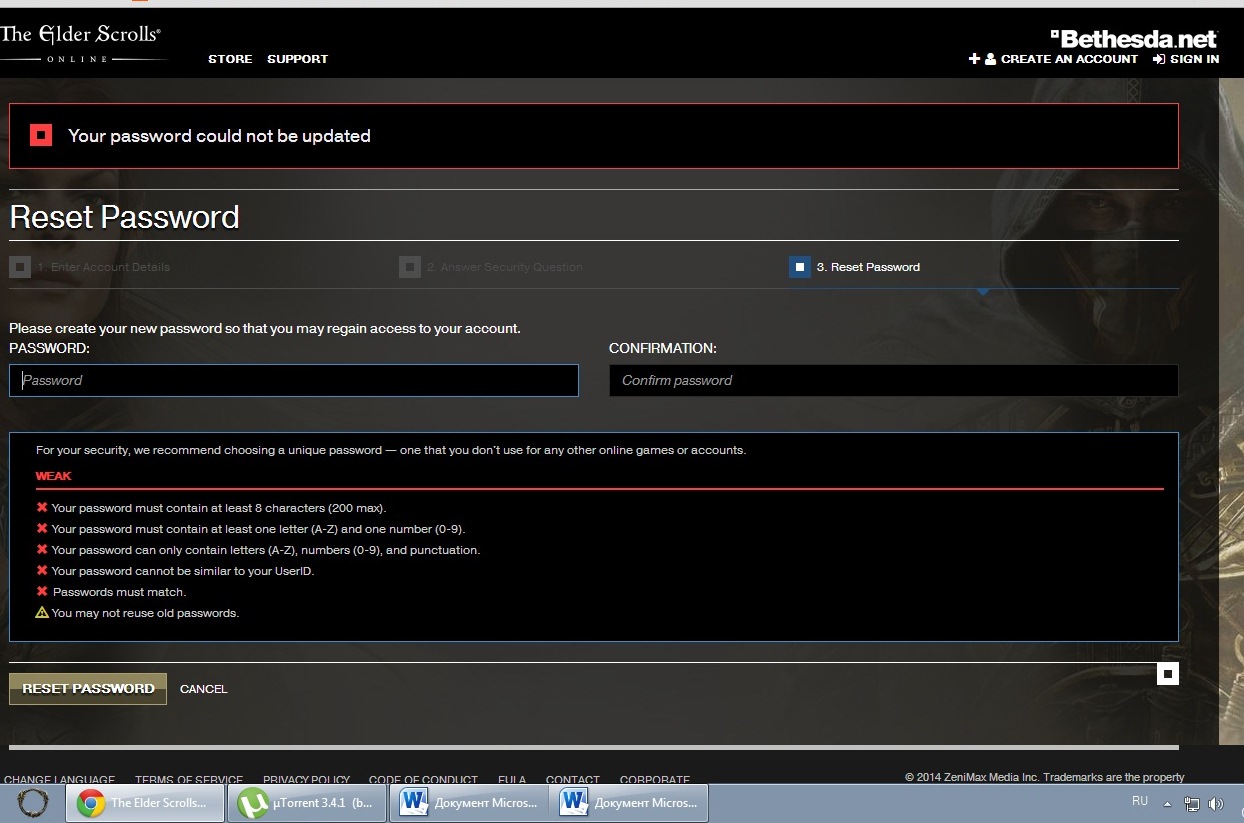1244x823 pixels.
Task: Switch to first Word document taskbar item
Action: [x=469, y=803]
